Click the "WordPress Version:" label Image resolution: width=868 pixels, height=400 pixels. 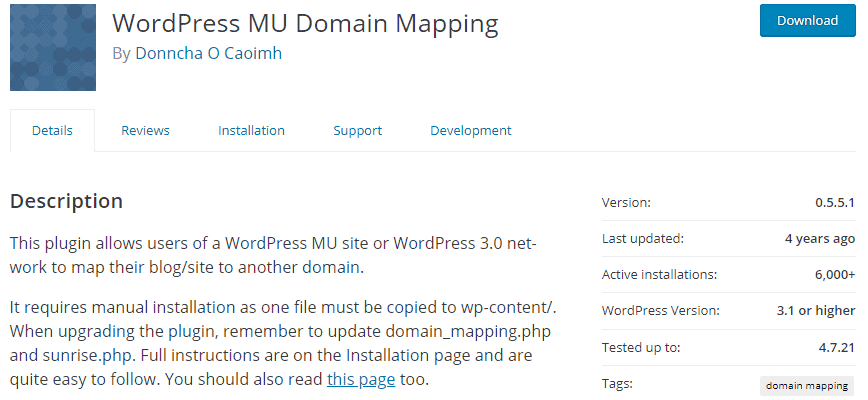(x=661, y=310)
